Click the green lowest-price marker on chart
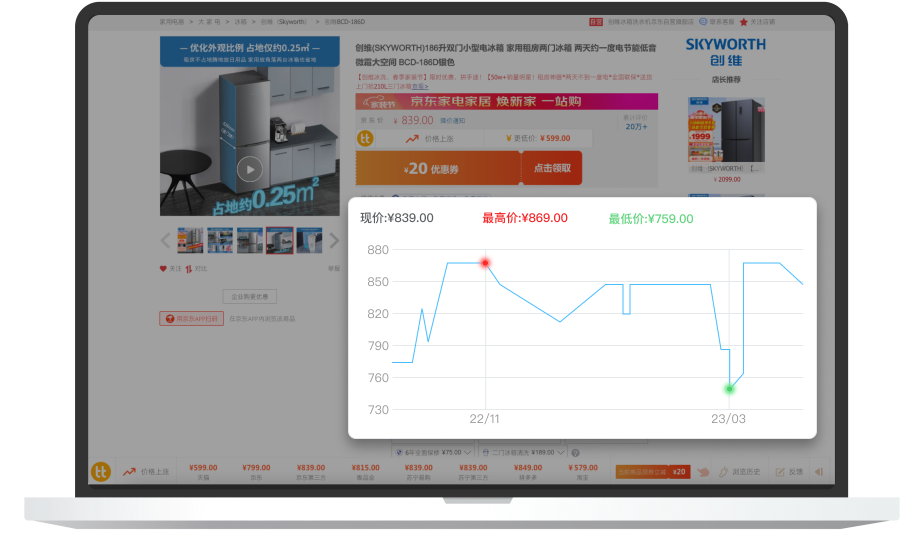The width and height of the screenshot is (912, 545). pyautogui.click(x=729, y=389)
